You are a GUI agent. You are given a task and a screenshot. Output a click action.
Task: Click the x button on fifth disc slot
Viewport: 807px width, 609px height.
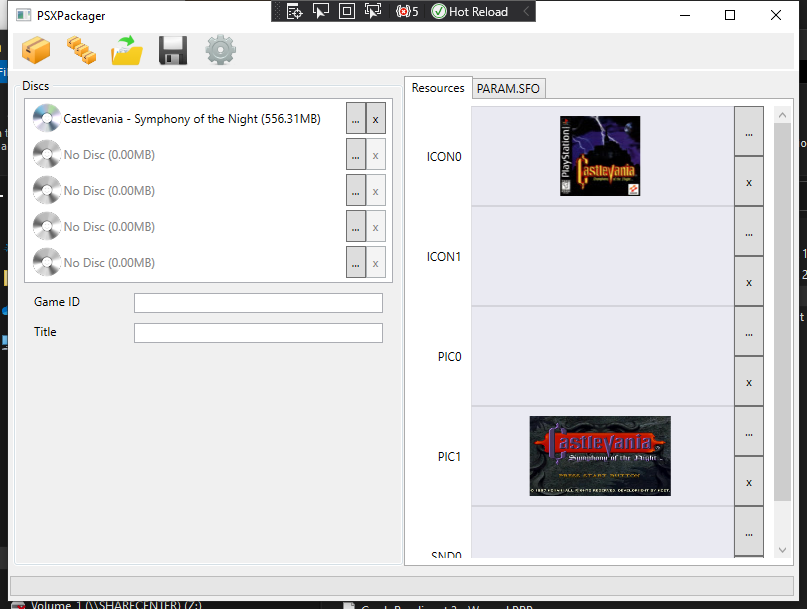pyautogui.click(x=376, y=263)
